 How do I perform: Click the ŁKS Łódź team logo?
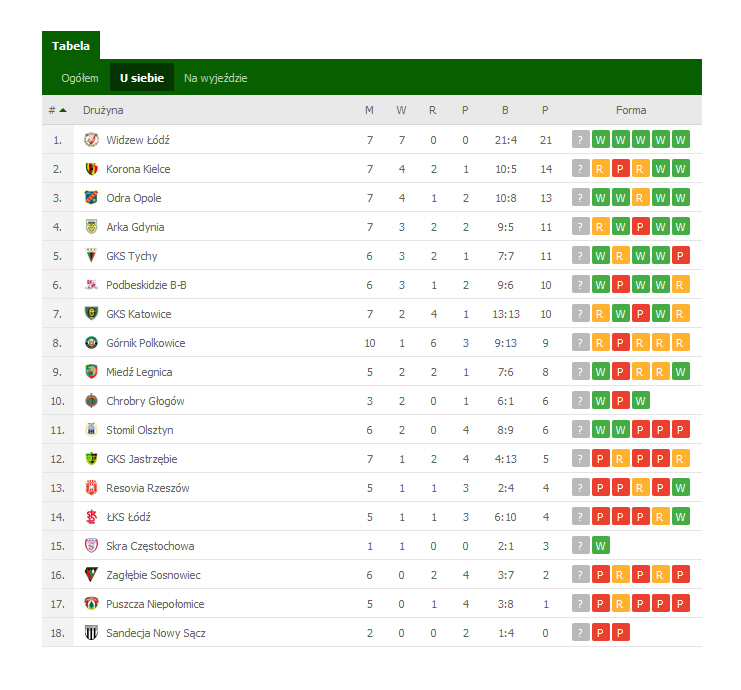(92, 517)
